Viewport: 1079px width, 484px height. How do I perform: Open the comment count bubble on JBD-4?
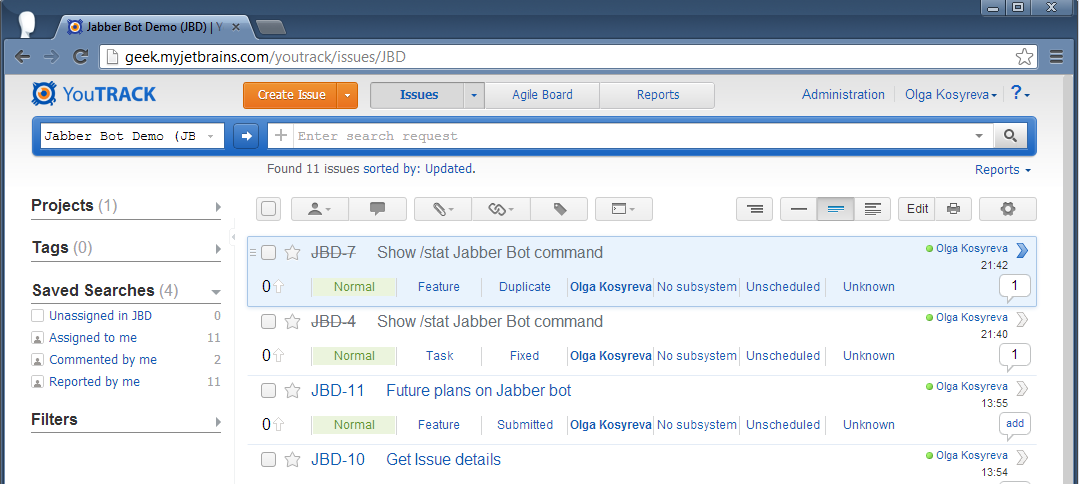[x=1014, y=357]
